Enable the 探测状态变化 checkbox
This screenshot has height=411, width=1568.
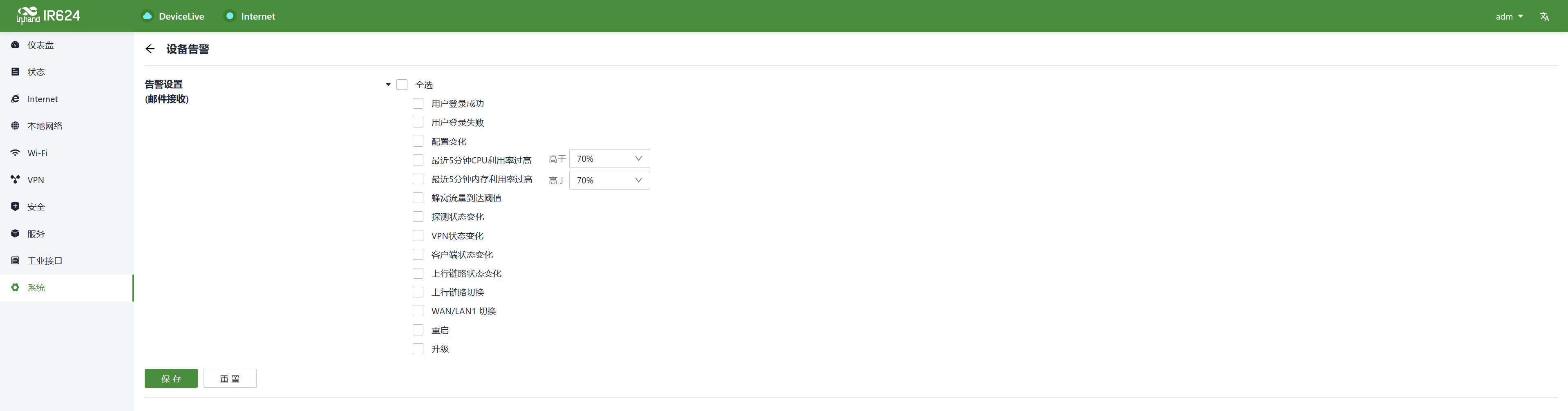(418, 217)
